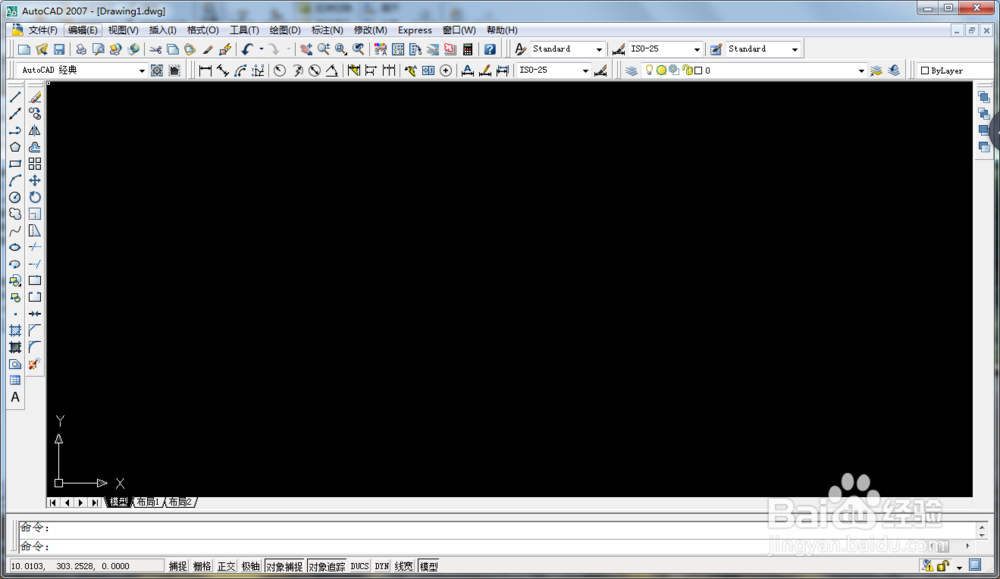This screenshot has height=579, width=1000.
Task: Click the Undo arrow icon
Action: 247,49
